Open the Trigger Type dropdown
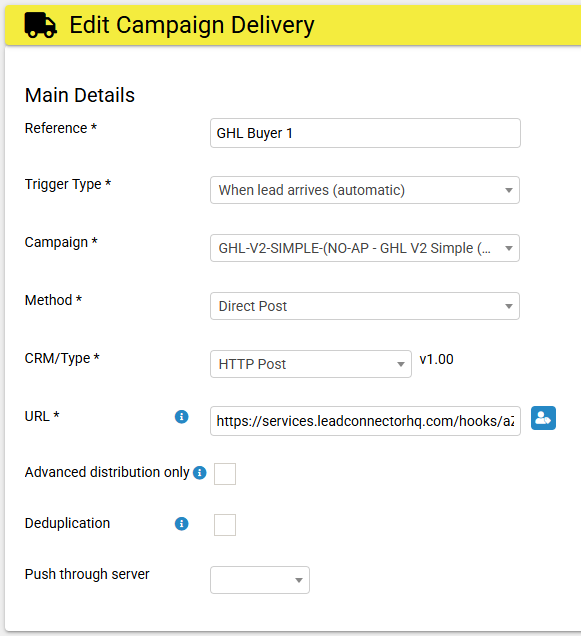The height and width of the screenshot is (636, 581). pyautogui.click(x=365, y=190)
